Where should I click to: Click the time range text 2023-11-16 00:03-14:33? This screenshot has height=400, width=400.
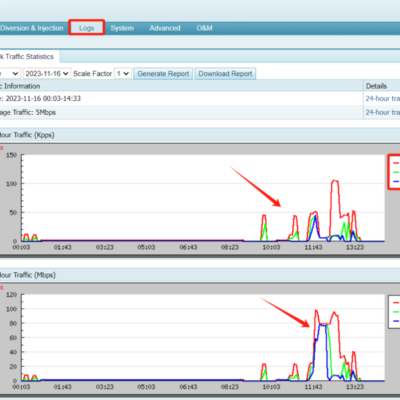pos(43,98)
